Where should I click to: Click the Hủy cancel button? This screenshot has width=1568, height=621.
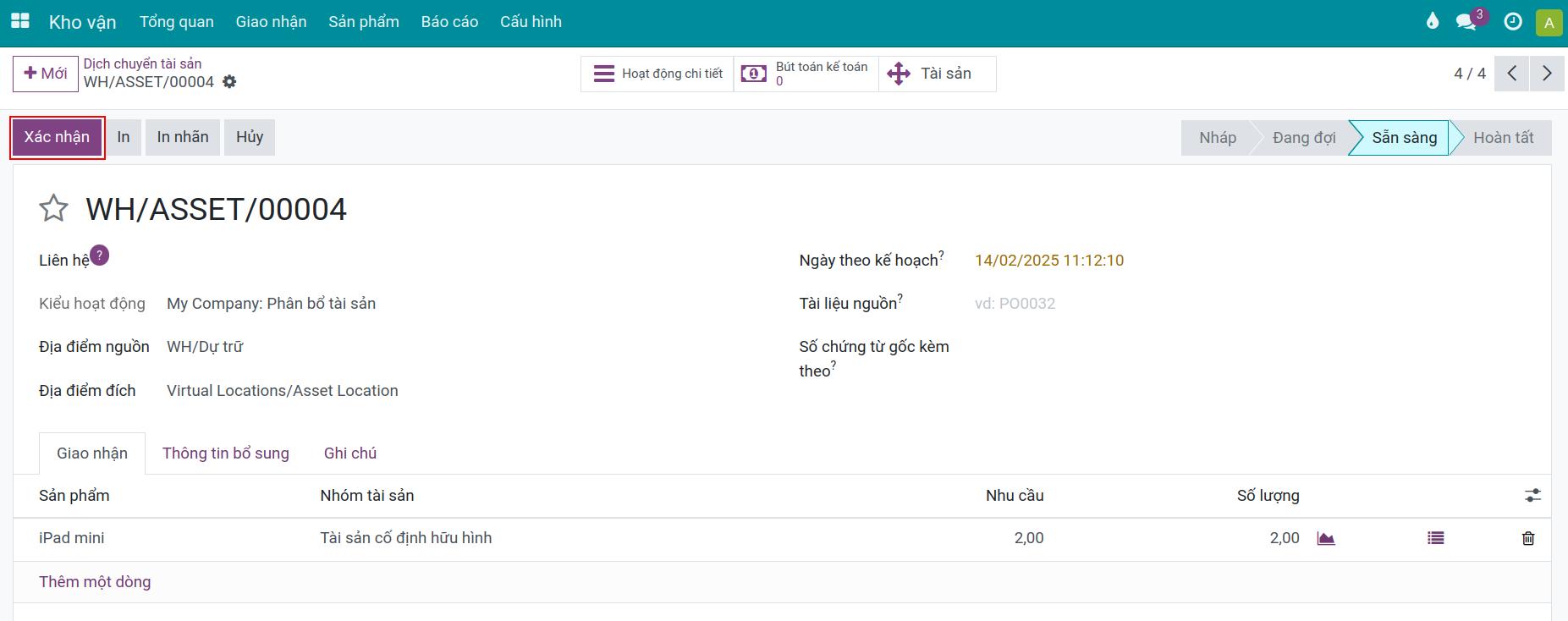tap(250, 137)
